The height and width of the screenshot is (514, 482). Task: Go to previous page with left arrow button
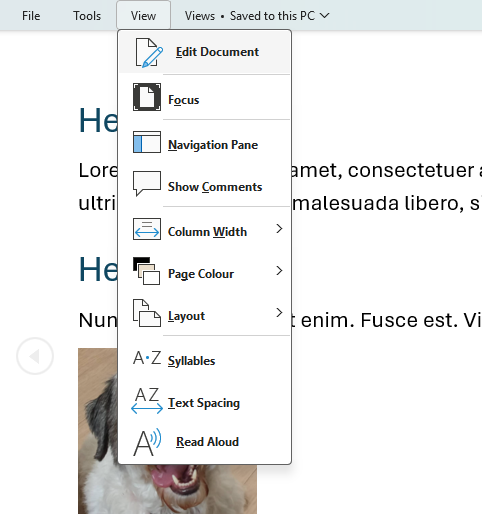coord(35,356)
